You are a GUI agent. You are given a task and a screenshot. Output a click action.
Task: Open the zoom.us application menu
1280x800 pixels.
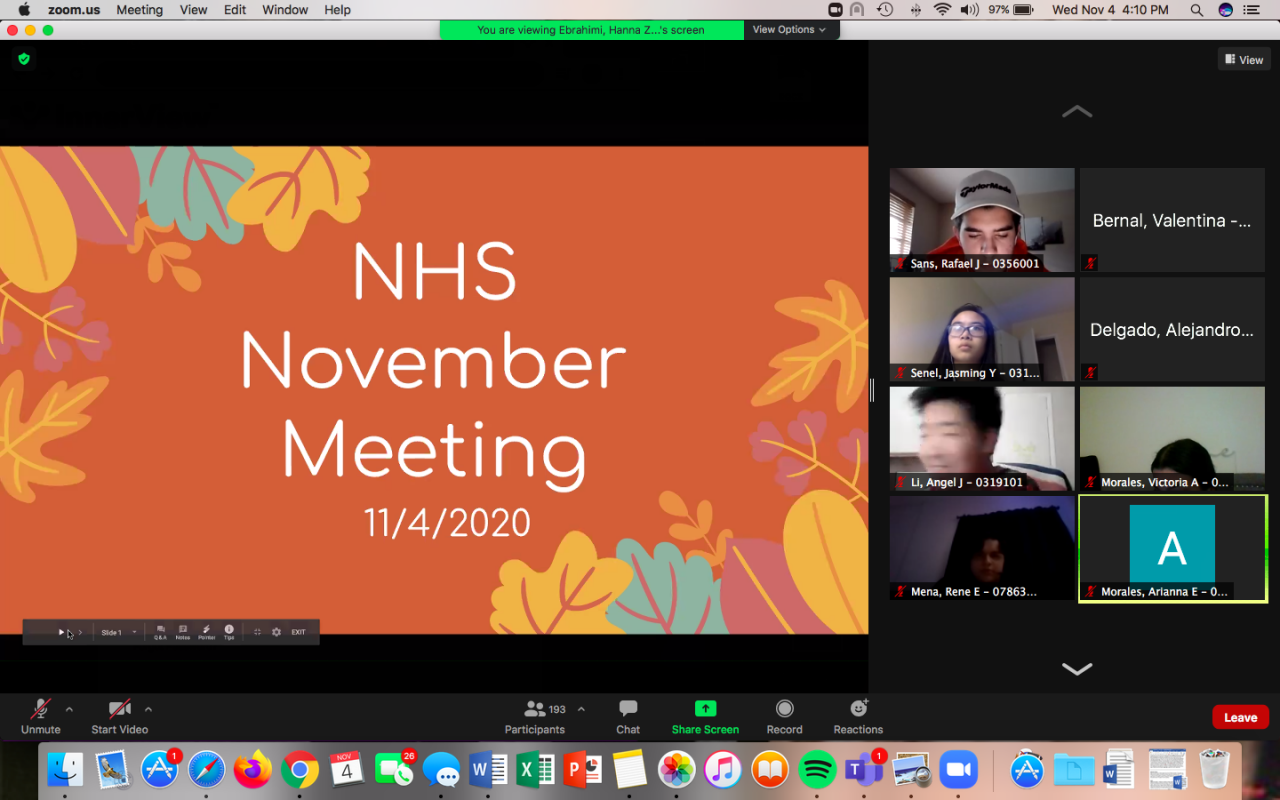click(x=72, y=10)
